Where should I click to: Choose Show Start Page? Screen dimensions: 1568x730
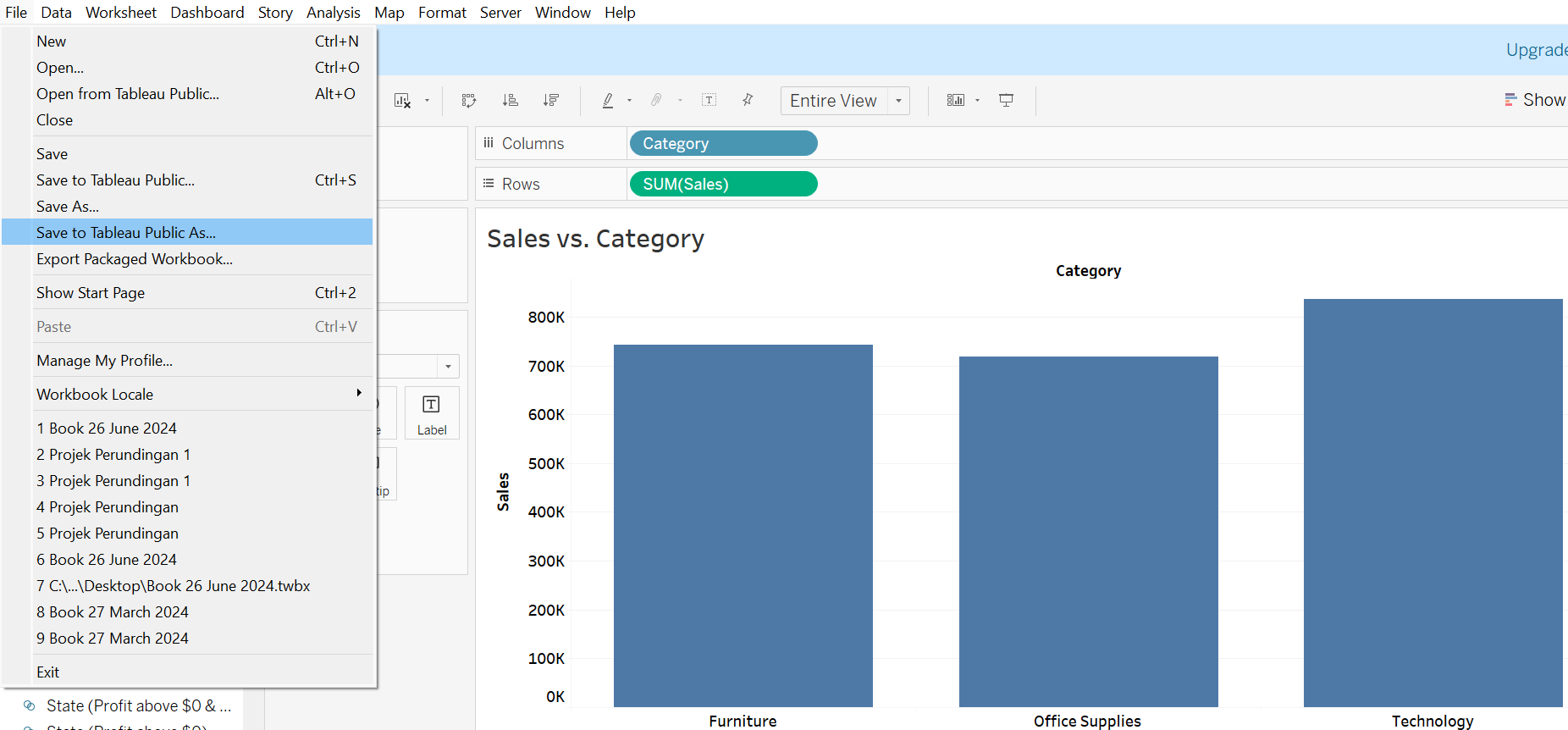(187, 293)
